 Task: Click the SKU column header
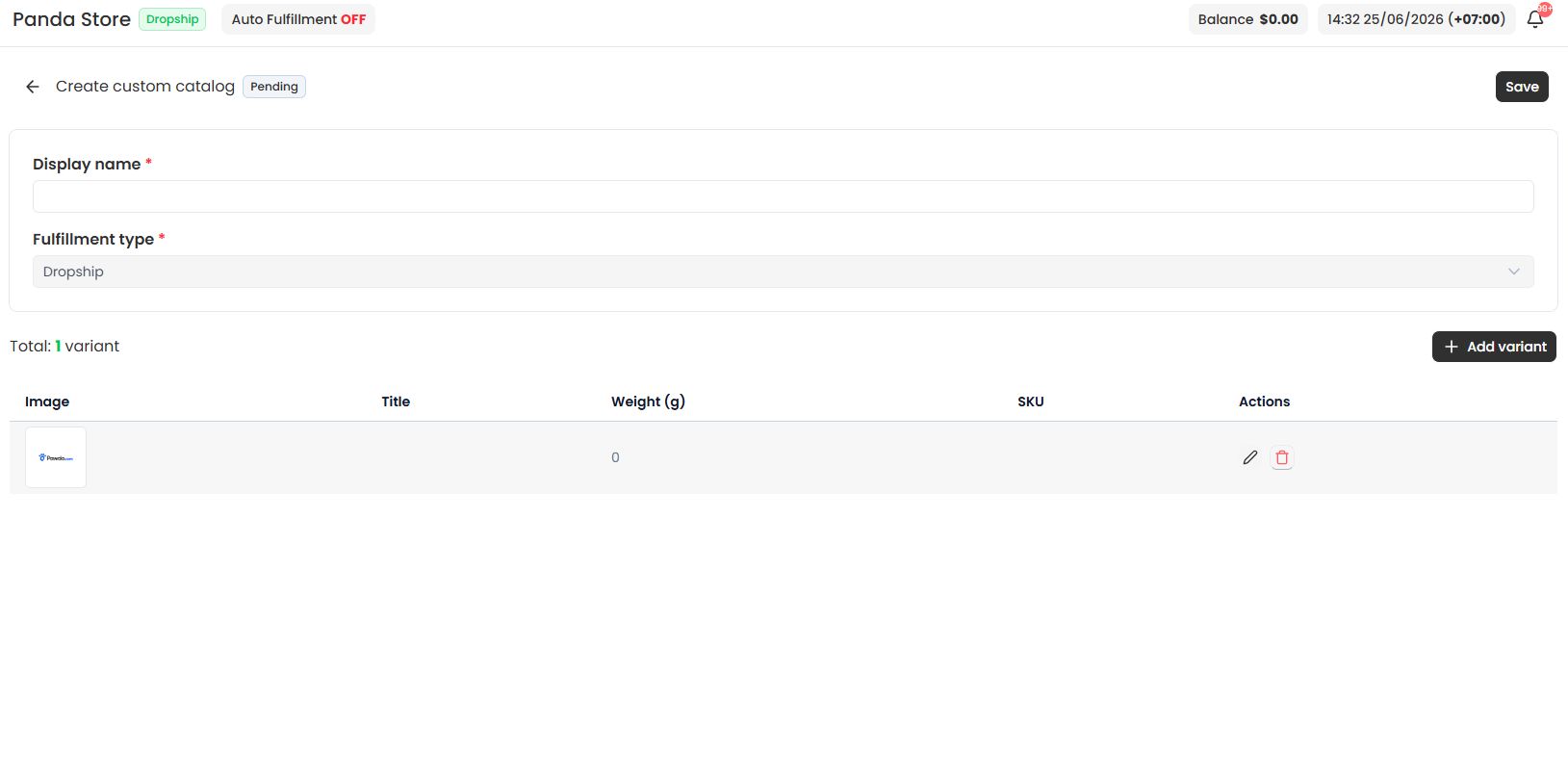click(1031, 401)
